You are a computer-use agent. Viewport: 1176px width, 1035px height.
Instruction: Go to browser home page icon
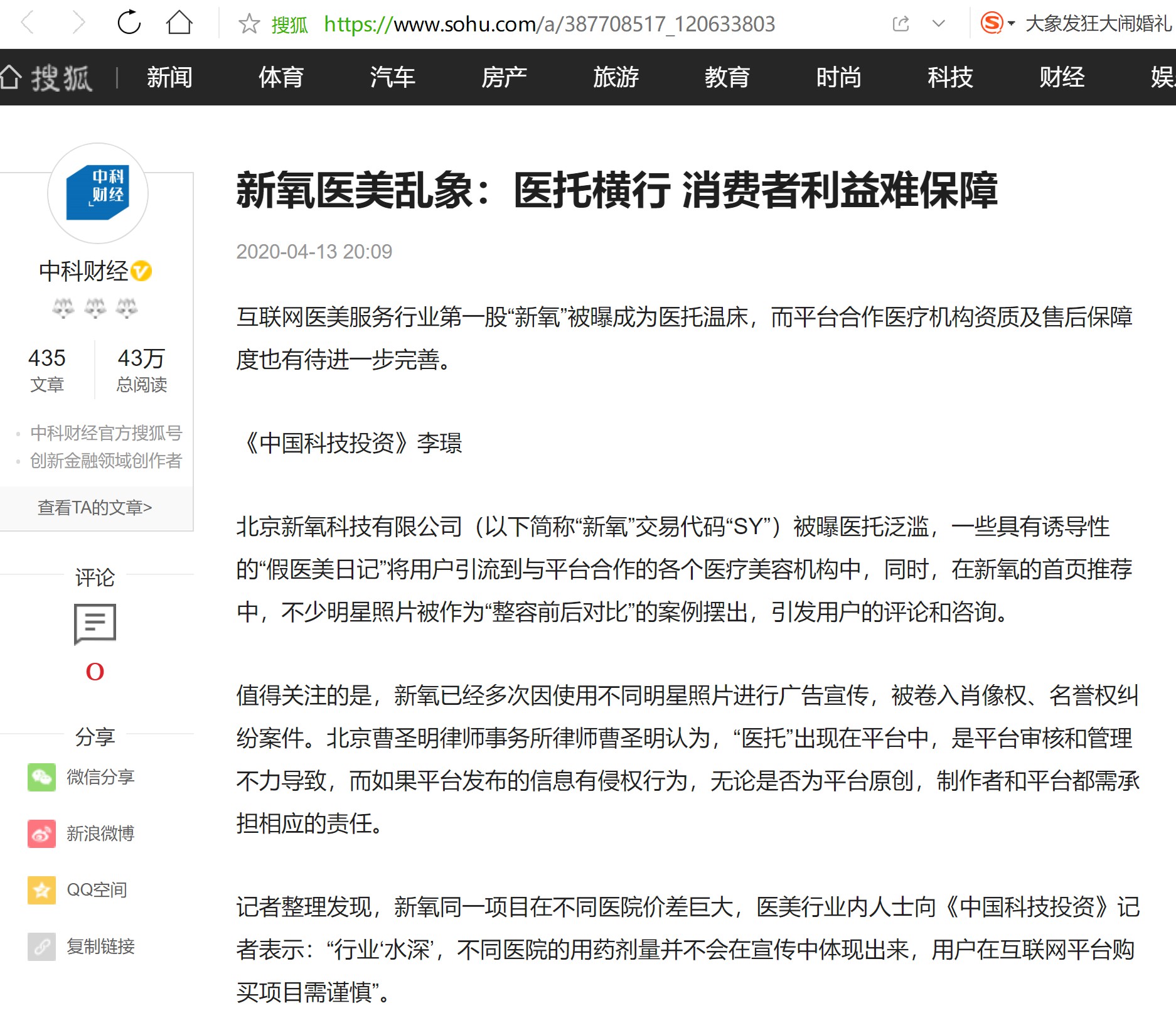point(179,23)
